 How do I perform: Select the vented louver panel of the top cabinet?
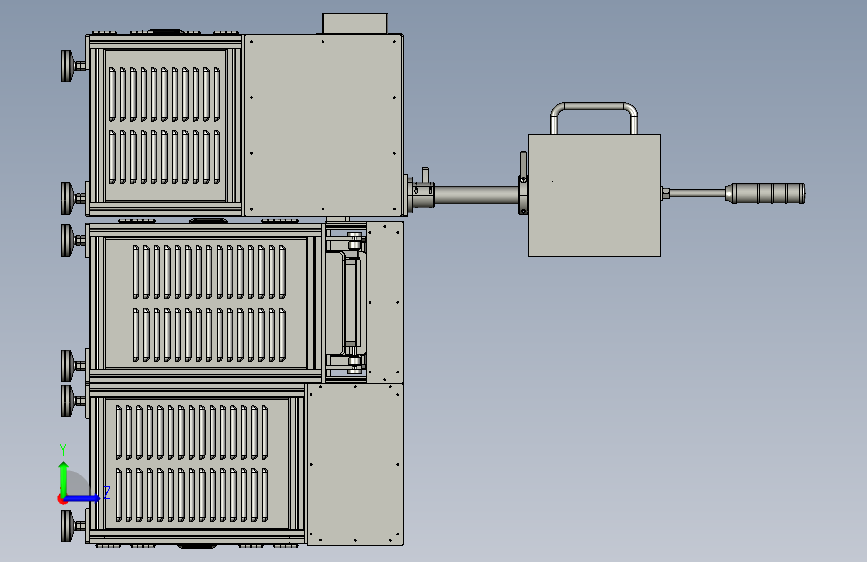click(x=165, y=126)
